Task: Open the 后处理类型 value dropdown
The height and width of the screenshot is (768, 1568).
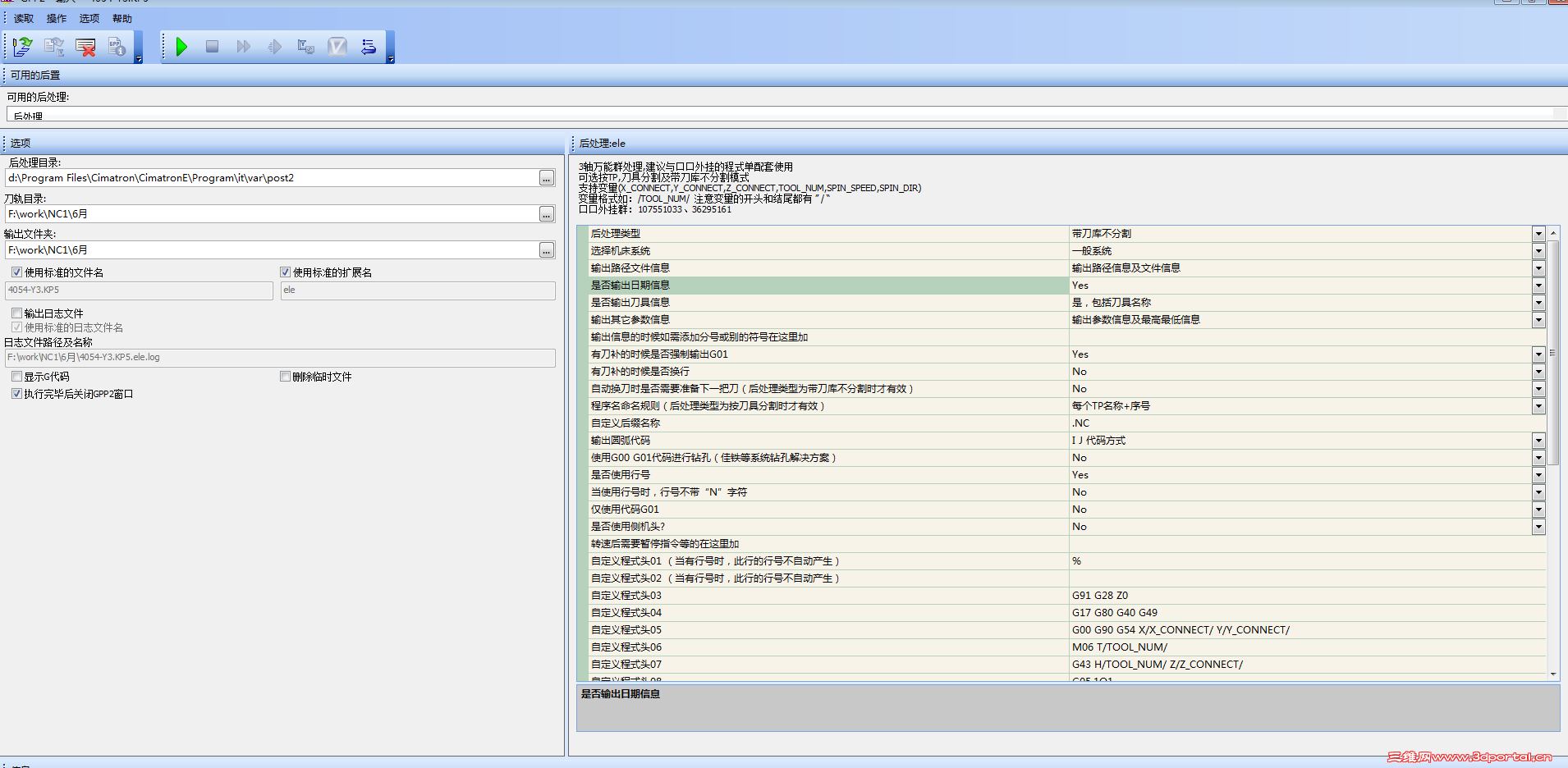Action: (x=1538, y=234)
